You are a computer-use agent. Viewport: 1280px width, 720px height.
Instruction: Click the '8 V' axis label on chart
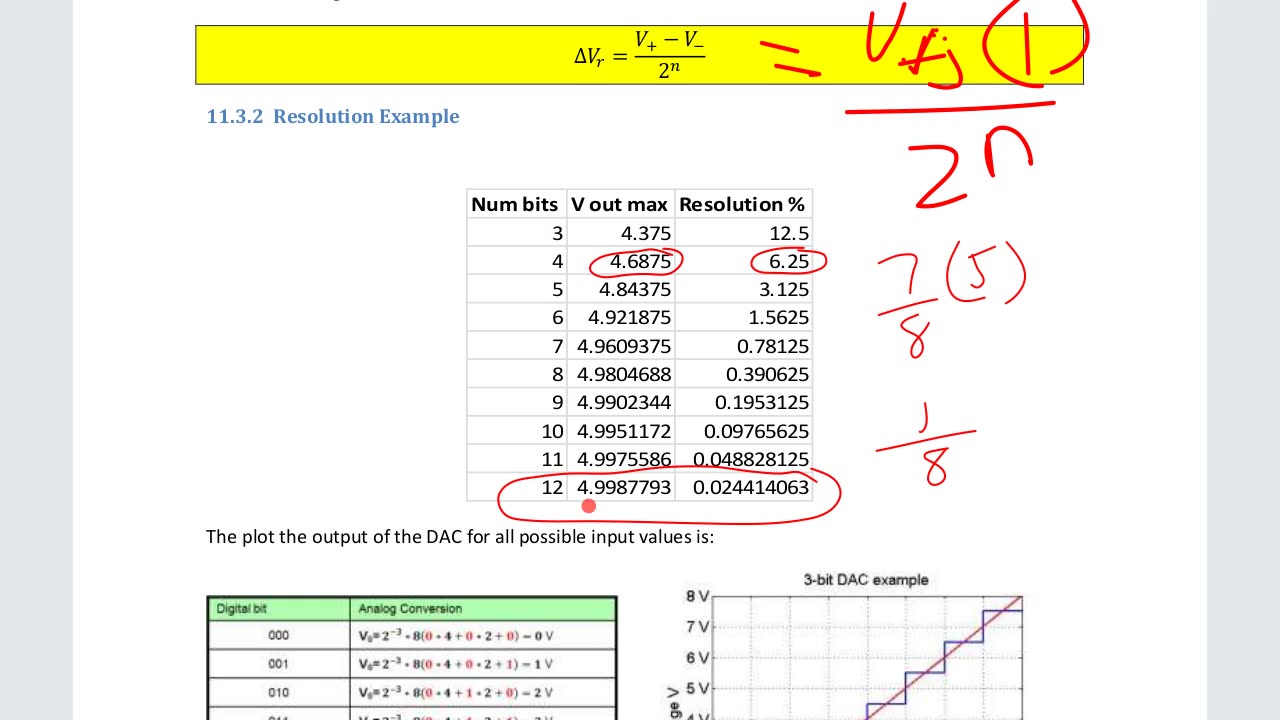click(698, 597)
